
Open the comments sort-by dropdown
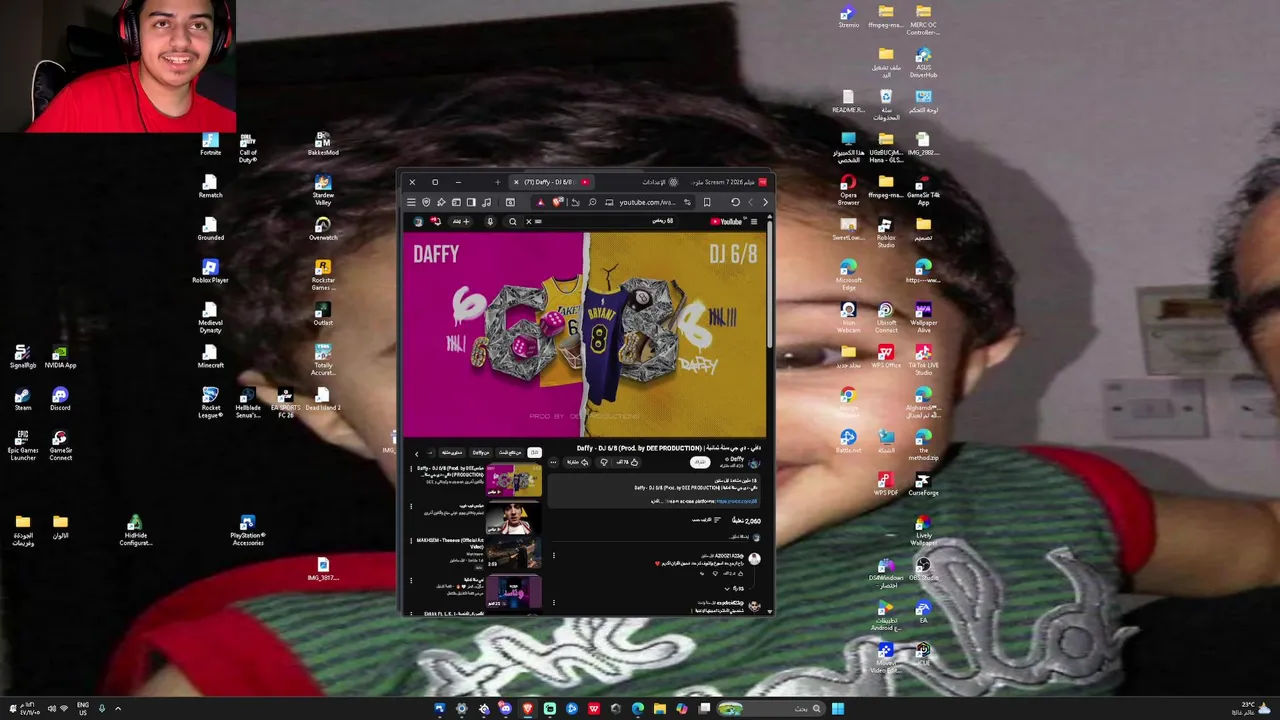point(708,520)
